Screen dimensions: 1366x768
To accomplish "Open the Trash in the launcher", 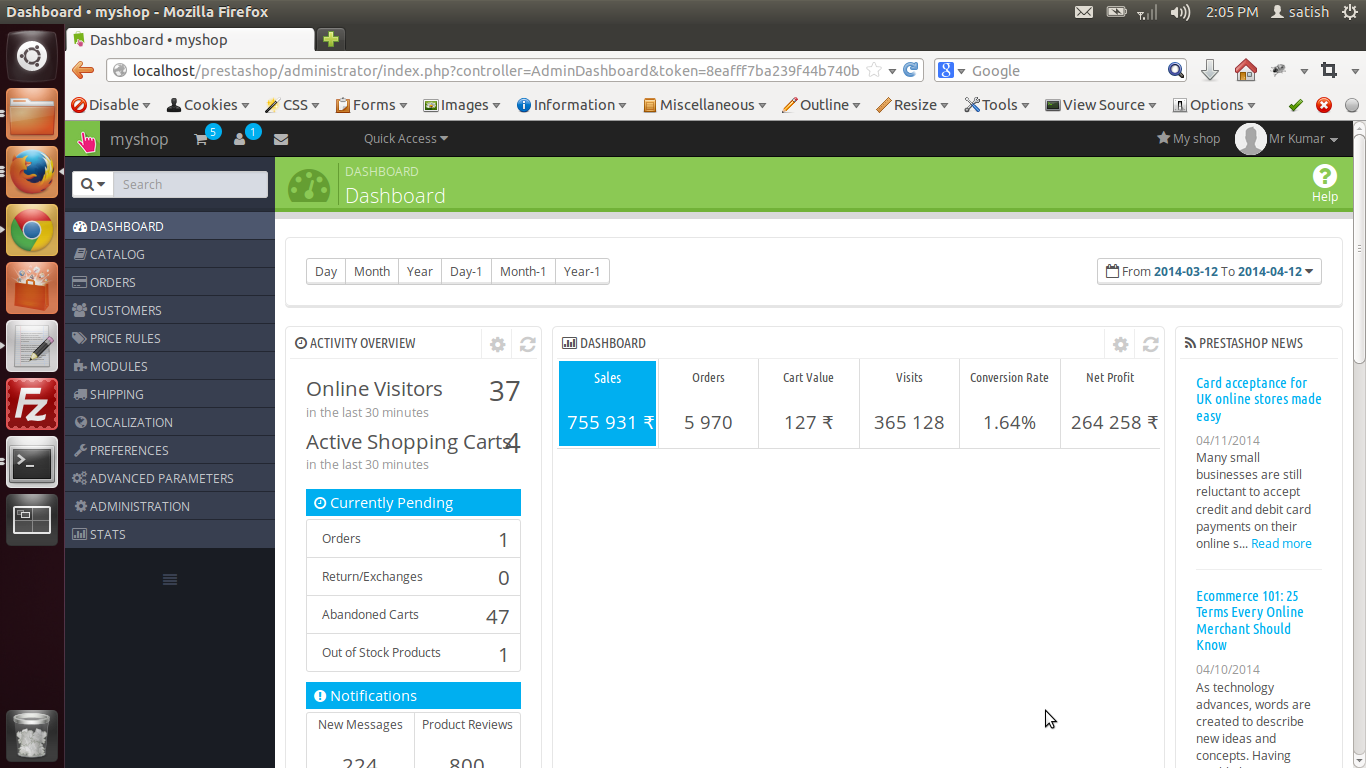I will click(32, 736).
